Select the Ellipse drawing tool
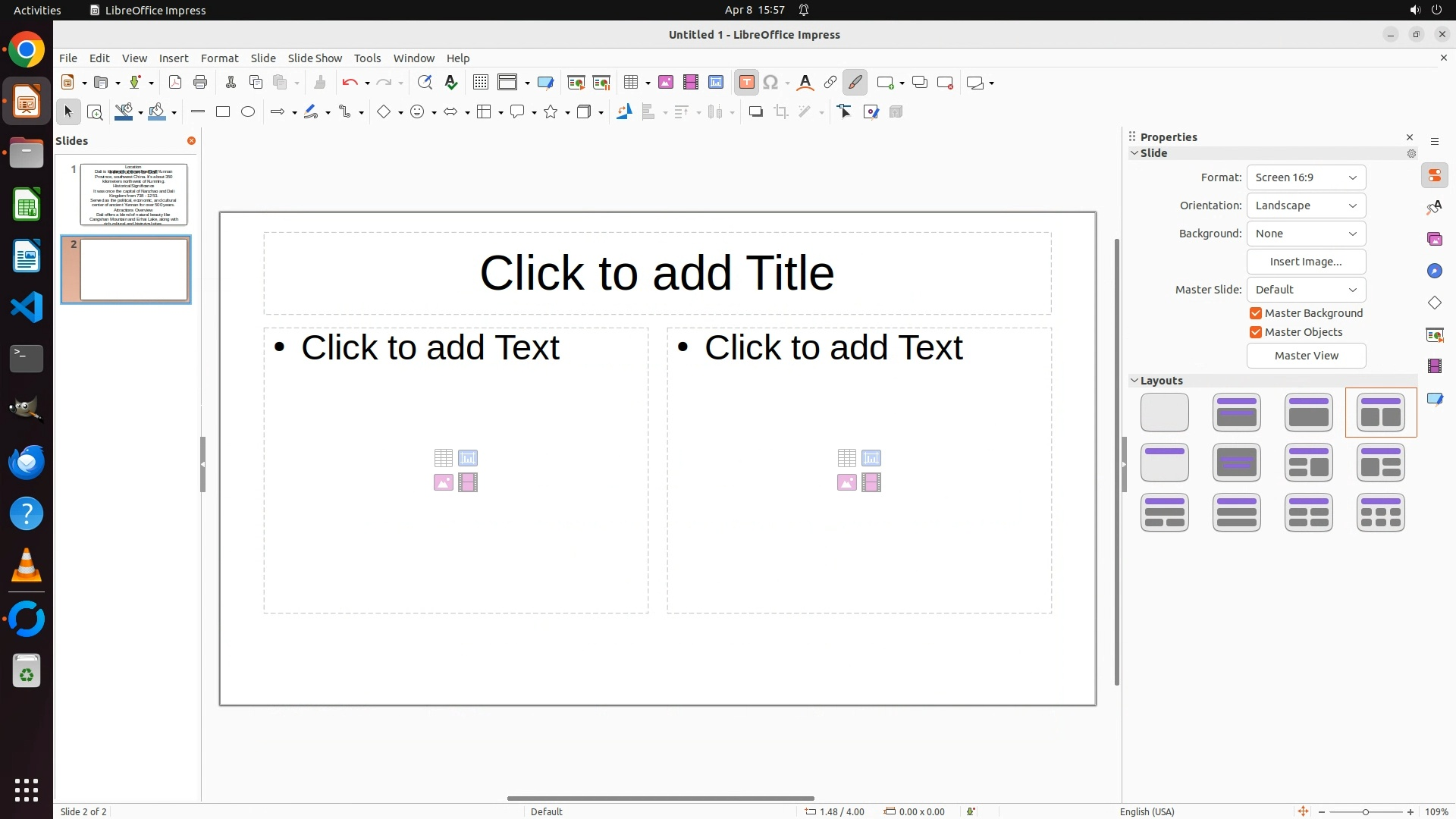 point(248,112)
